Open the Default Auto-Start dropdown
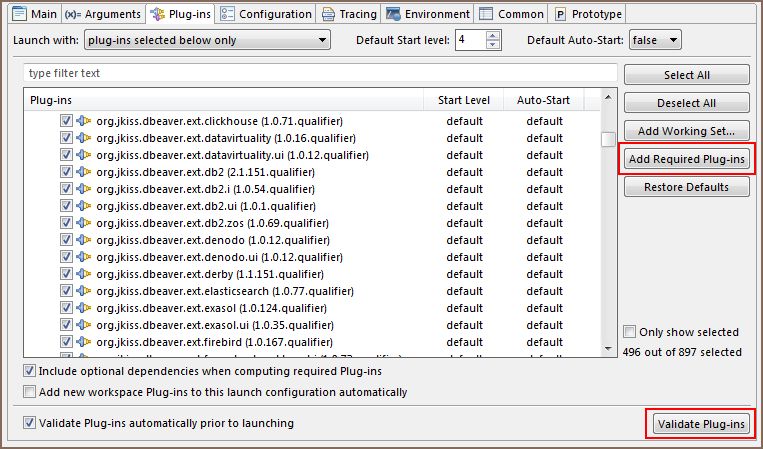This screenshot has height=449, width=763. pyautogui.click(x=655, y=40)
